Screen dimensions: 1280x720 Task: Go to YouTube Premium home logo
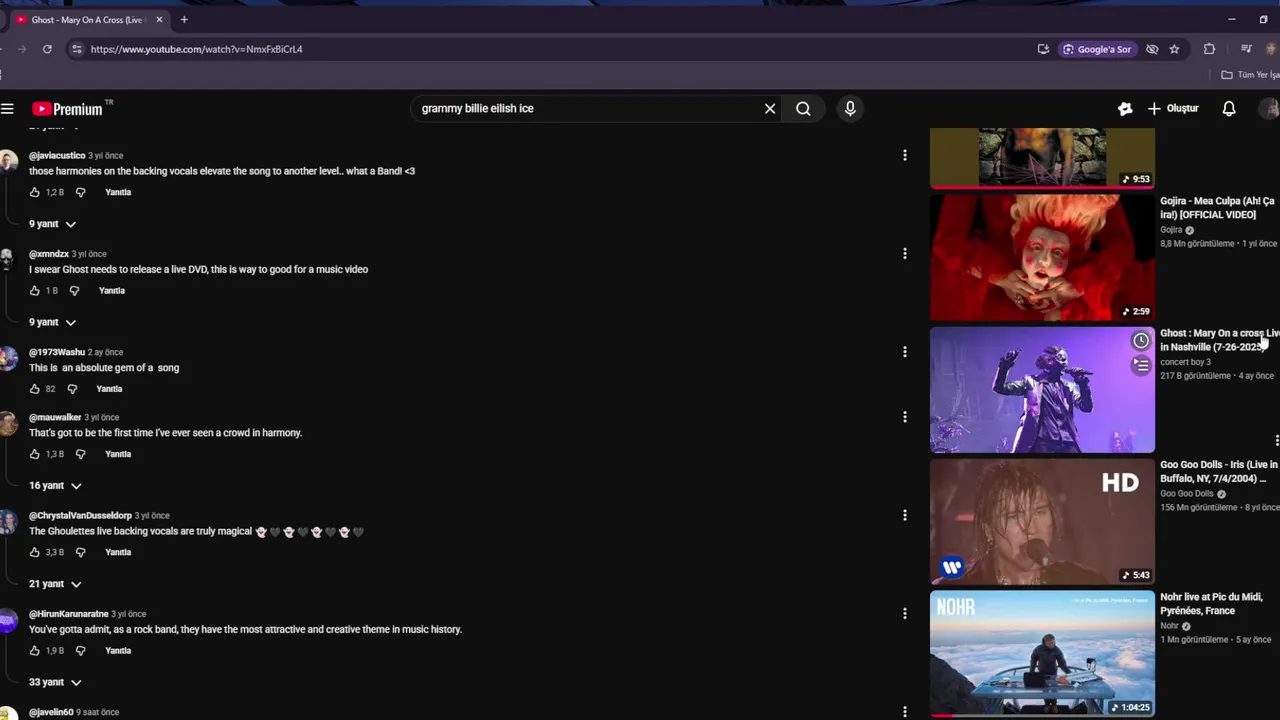coord(68,109)
